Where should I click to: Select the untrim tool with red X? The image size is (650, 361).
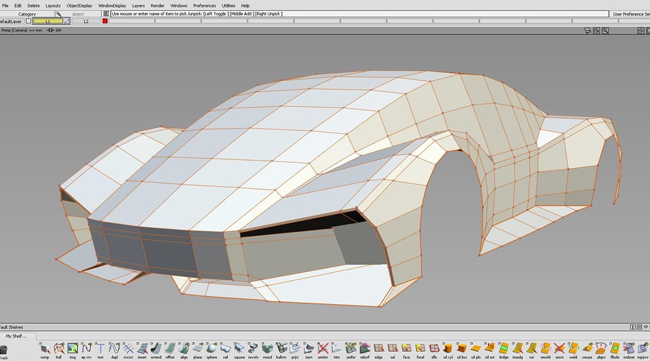tap(323, 351)
